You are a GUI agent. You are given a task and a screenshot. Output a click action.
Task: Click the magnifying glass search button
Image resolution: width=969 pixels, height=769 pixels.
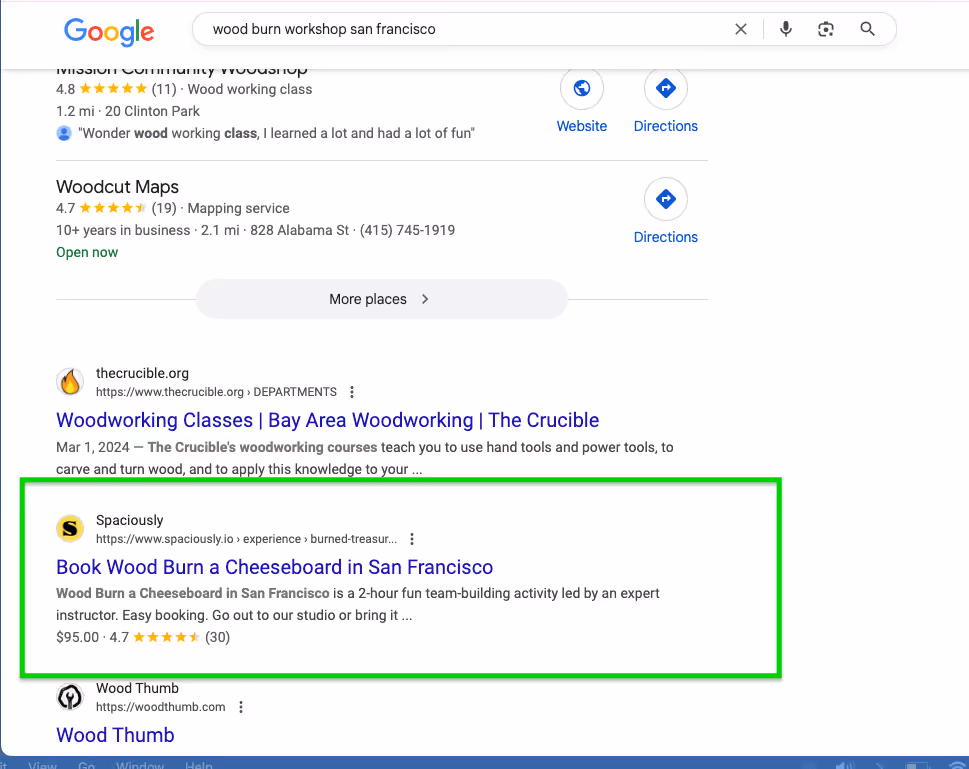tap(867, 29)
